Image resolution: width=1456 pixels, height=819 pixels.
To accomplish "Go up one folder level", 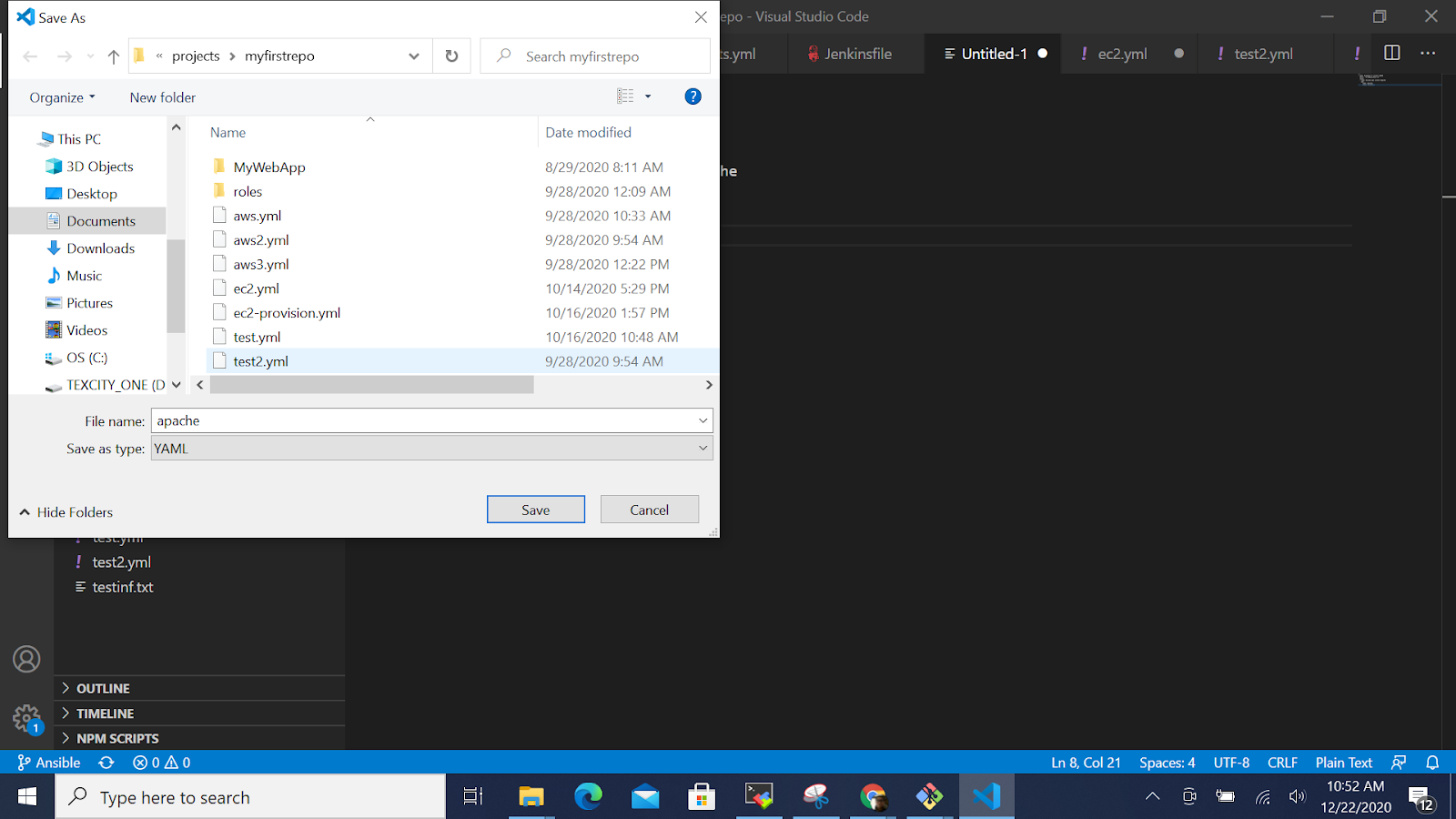I will click(114, 56).
